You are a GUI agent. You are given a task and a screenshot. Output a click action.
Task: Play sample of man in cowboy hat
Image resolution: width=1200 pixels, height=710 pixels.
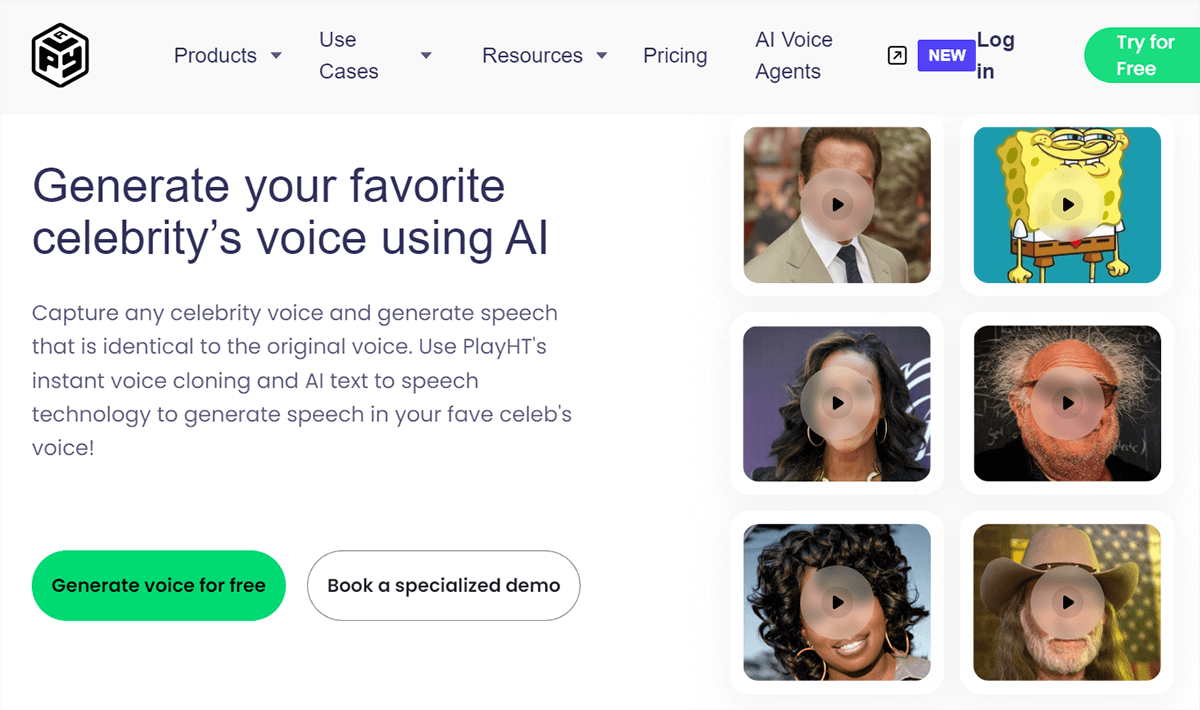1068,602
